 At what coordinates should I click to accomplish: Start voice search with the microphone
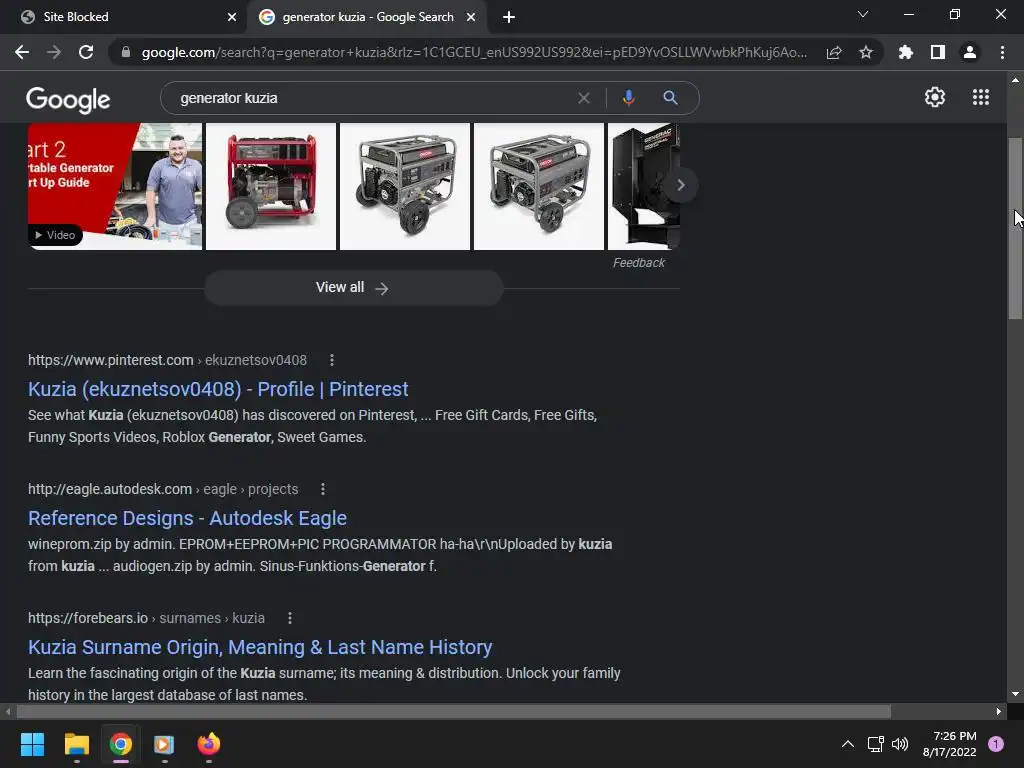[628, 98]
